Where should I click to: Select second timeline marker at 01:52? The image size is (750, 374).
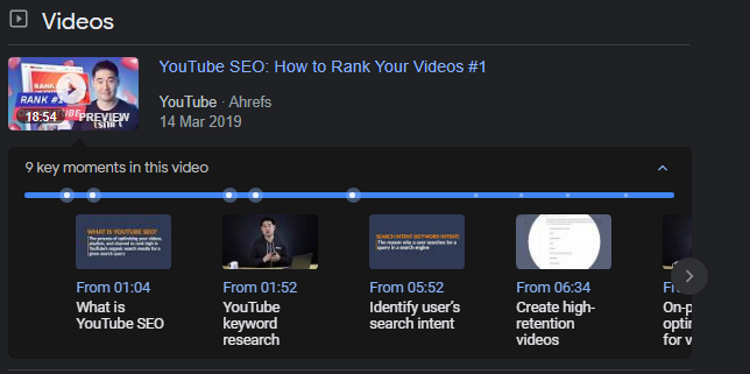[93, 195]
